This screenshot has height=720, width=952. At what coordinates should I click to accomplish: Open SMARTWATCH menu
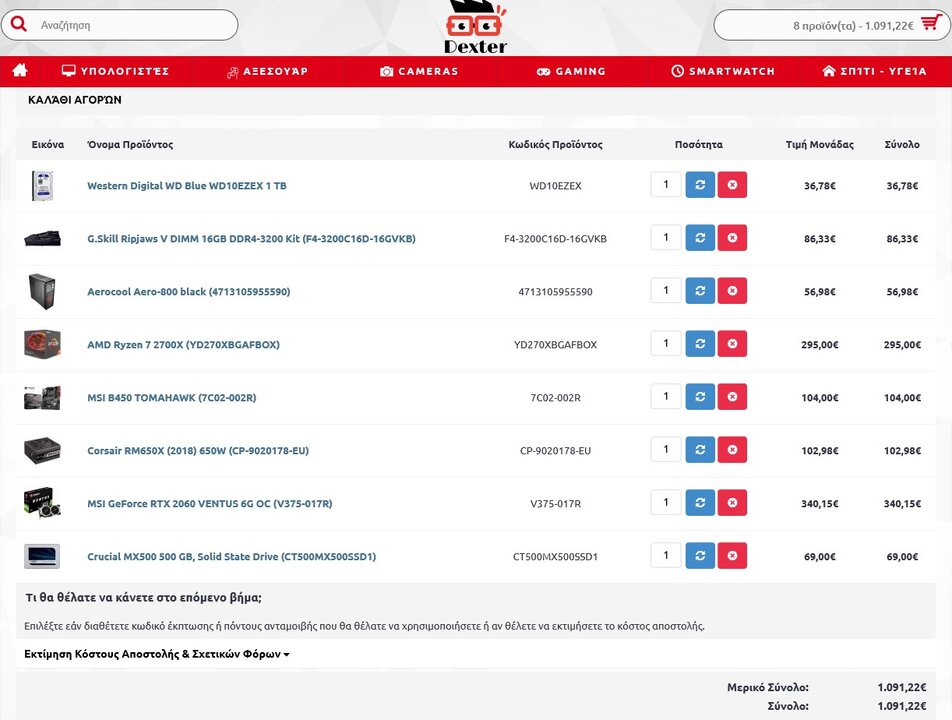(x=723, y=71)
